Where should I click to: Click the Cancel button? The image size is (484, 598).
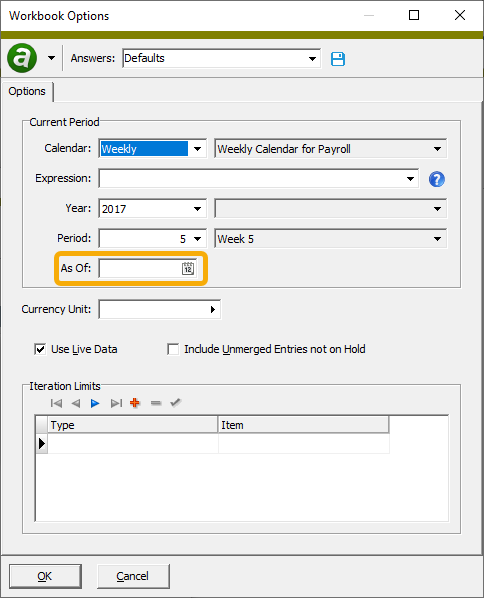(133, 576)
